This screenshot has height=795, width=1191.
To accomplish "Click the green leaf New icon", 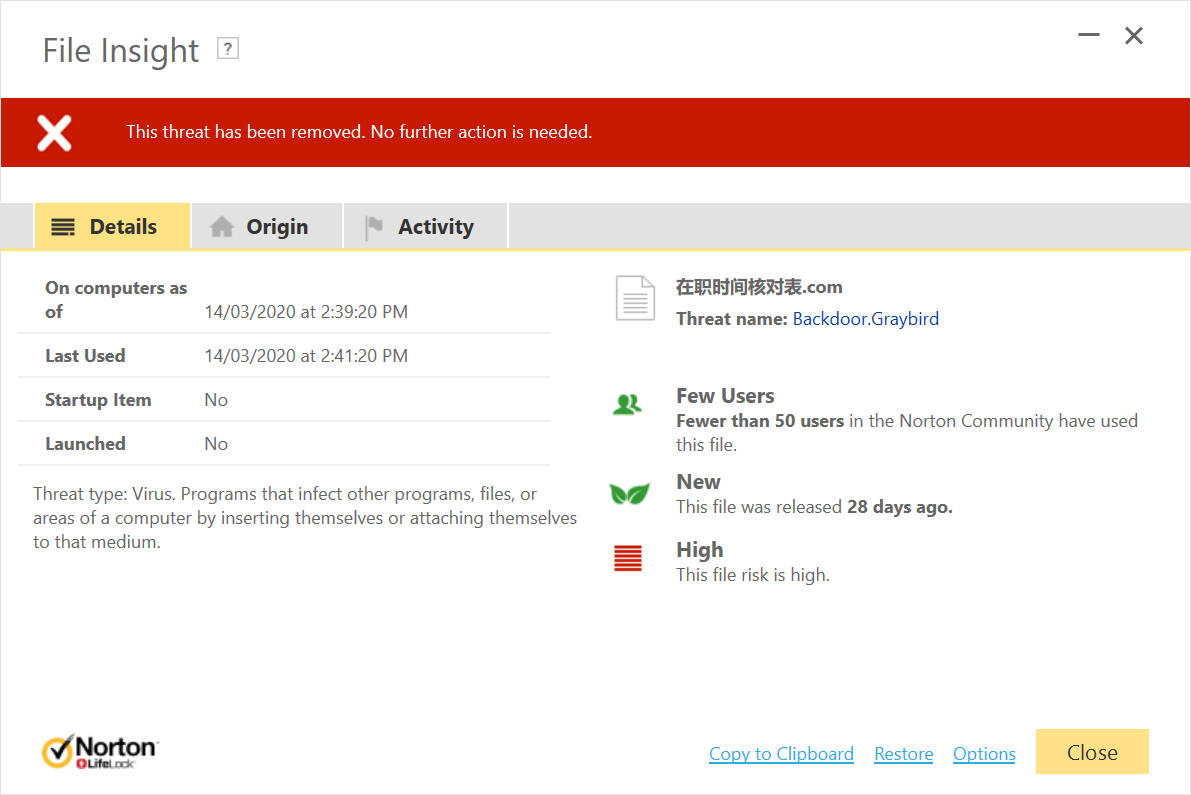I will 629,494.
